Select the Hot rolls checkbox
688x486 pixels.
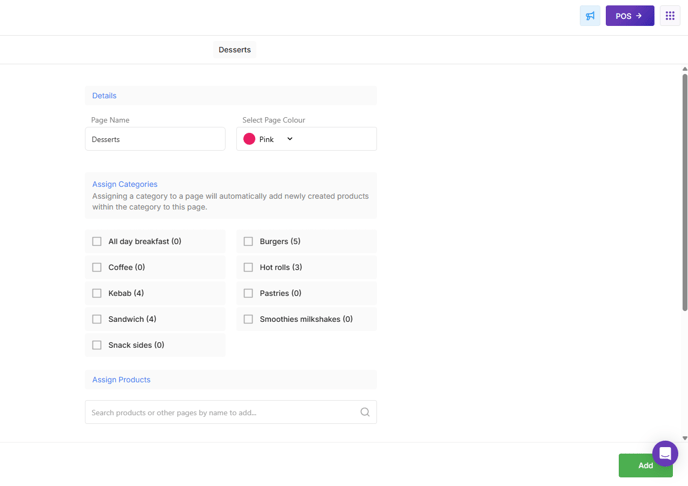[248, 267]
